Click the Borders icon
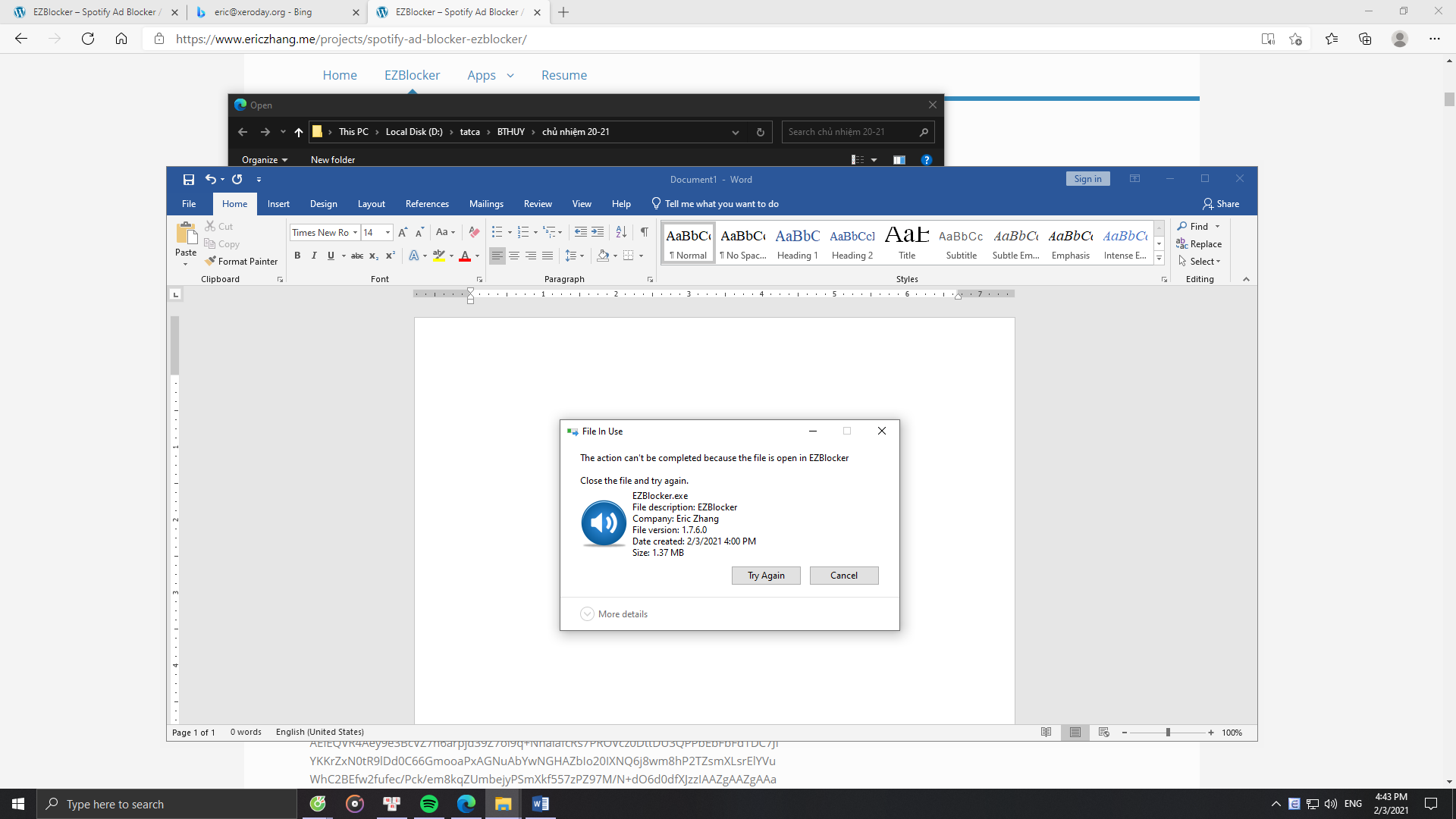This screenshot has height=819, width=1456. 628,256
